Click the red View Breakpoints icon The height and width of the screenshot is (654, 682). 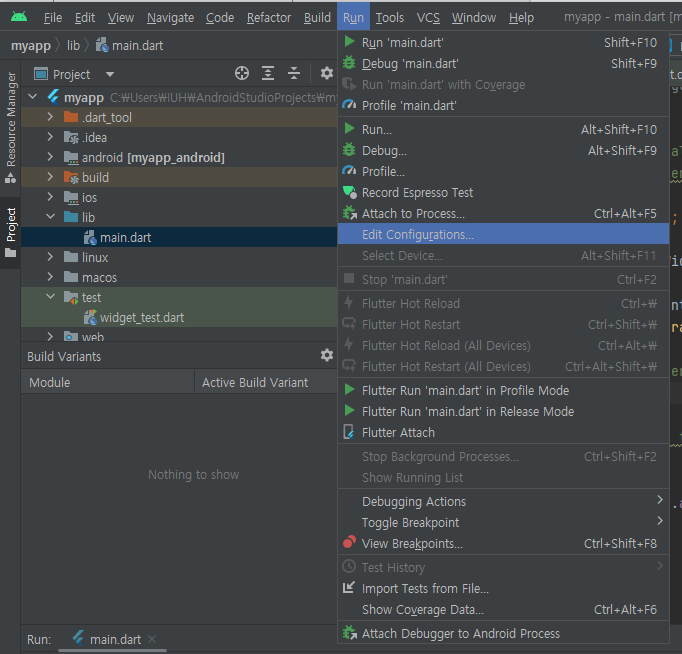(x=349, y=542)
